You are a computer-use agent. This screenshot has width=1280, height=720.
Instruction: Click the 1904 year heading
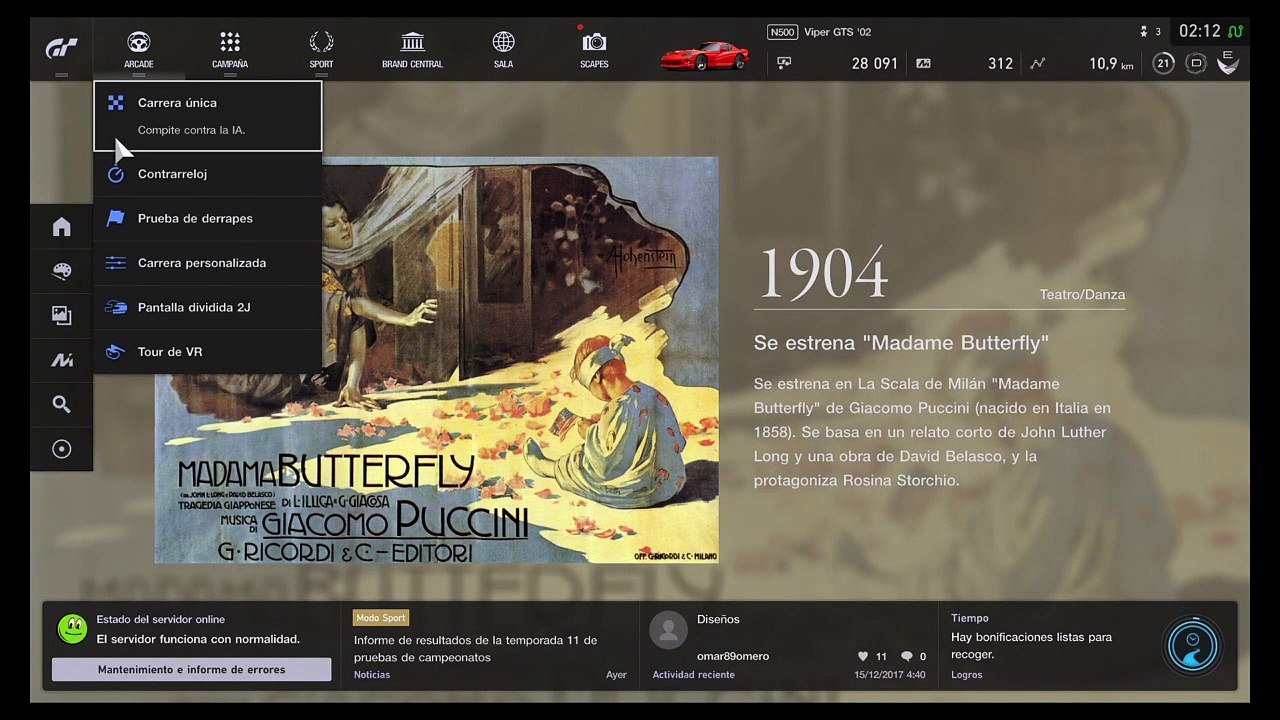click(823, 273)
